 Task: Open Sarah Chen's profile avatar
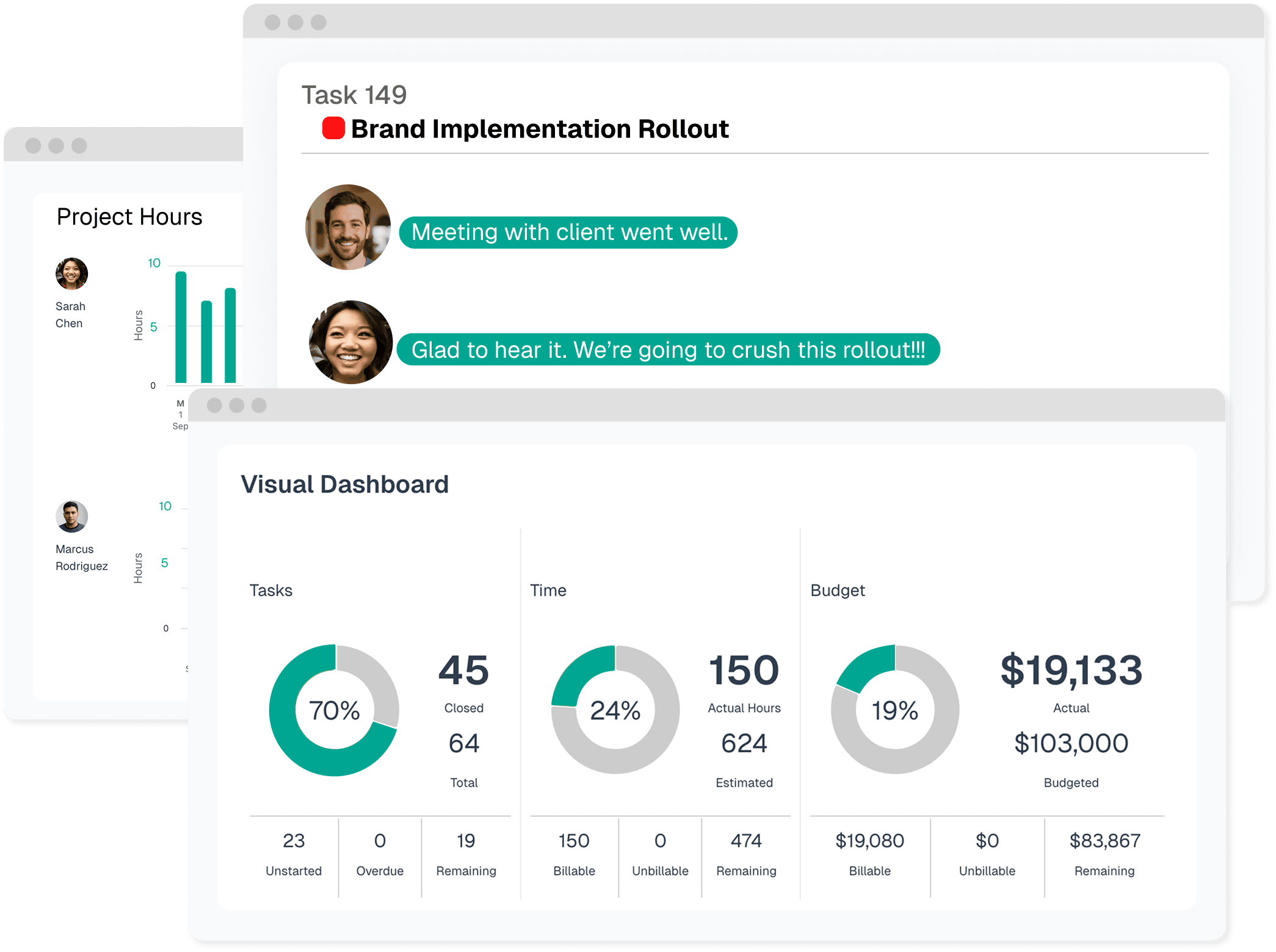tap(71, 274)
